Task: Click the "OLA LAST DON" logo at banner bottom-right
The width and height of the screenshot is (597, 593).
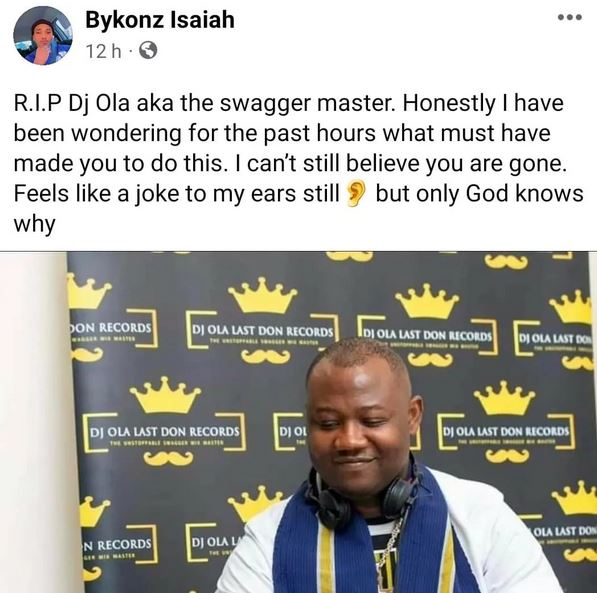Action: coord(563,531)
